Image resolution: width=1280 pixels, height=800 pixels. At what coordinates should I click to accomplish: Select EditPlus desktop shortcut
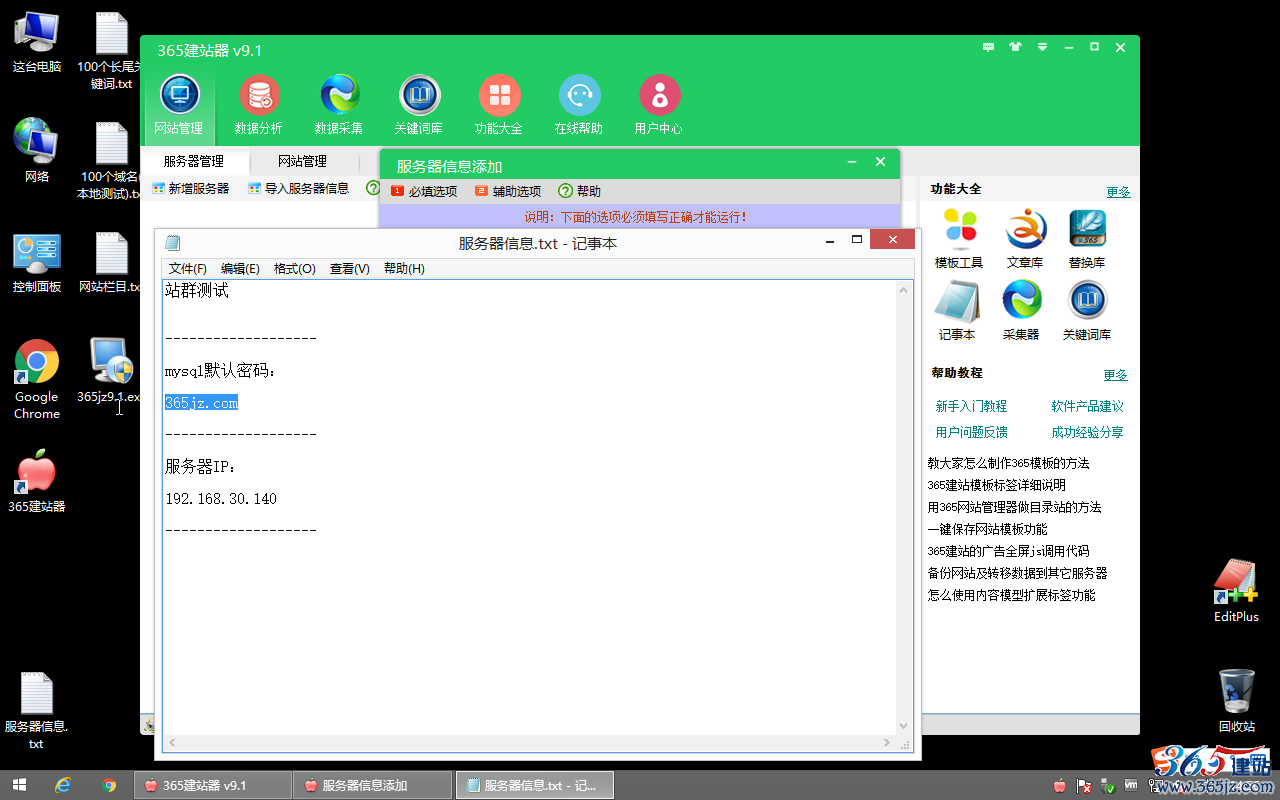click(x=1236, y=591)
